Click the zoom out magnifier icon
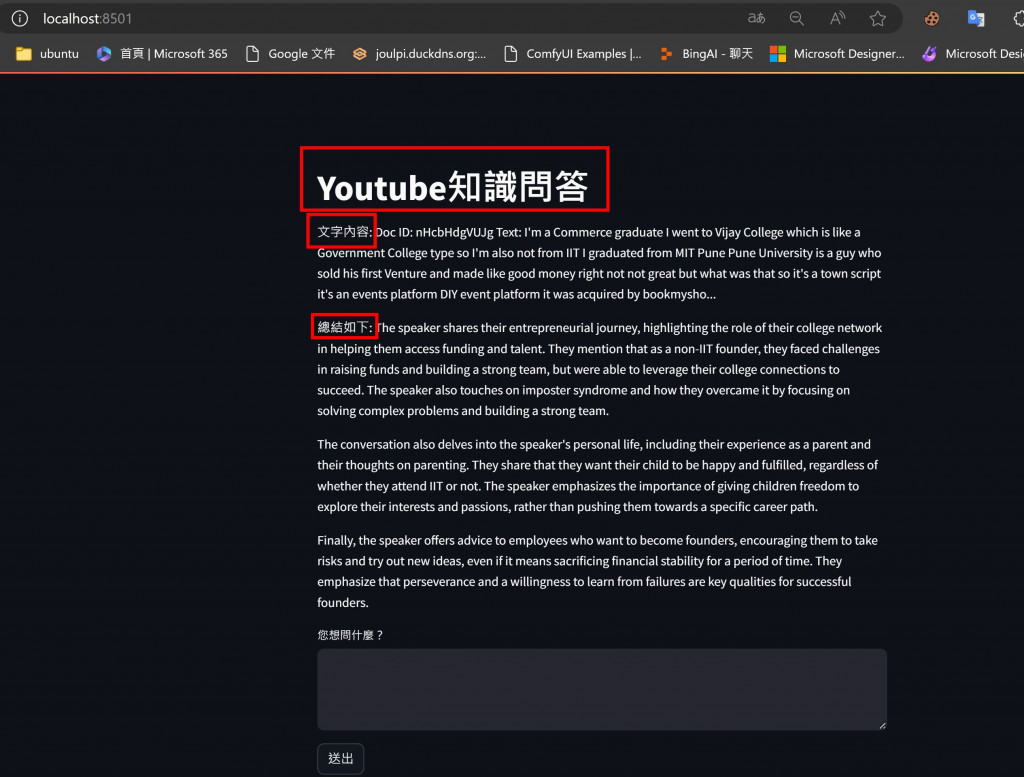The width and height of the screenshot is (1024, 777). [x=797, y=18]
